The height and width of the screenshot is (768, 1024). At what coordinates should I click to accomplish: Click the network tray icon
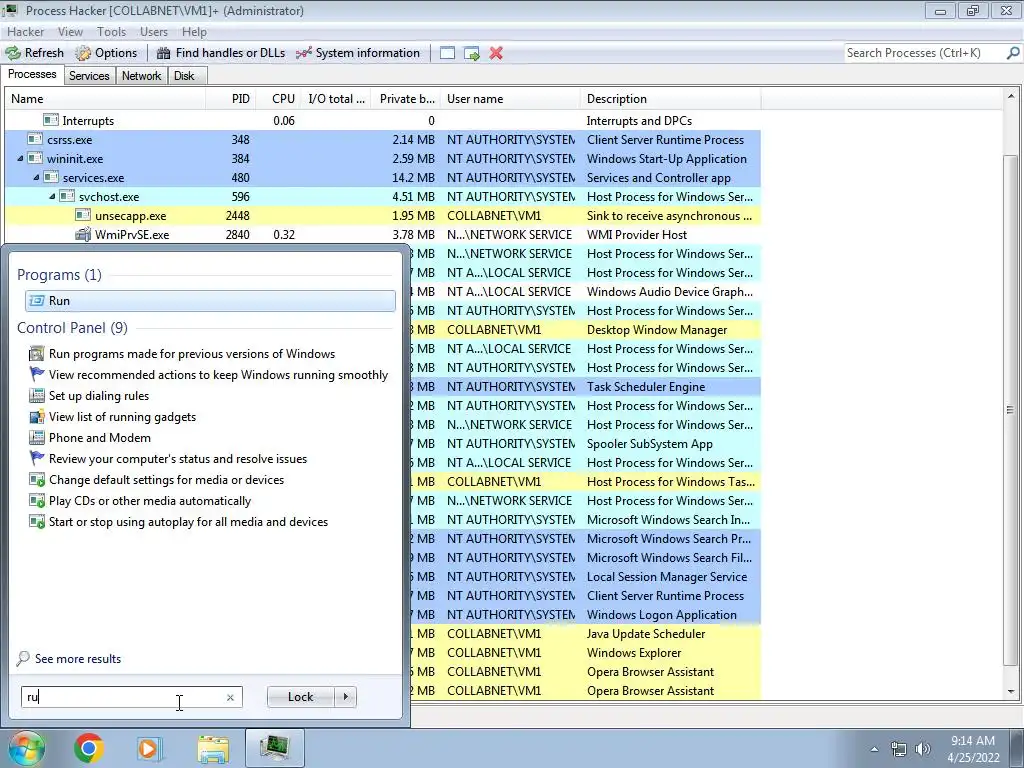click(x=899, y=749)
